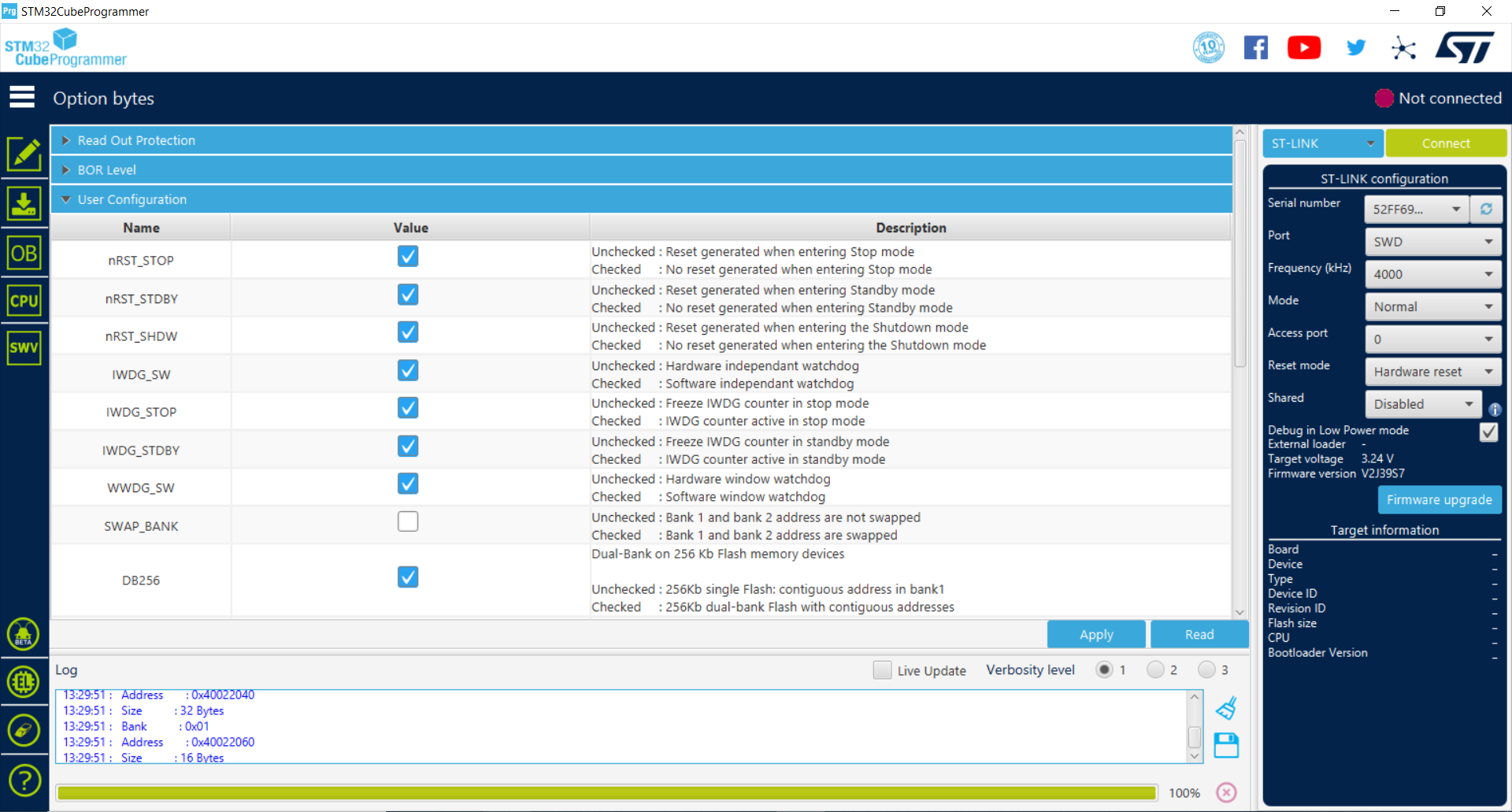Open the memory edit pencil icon

[x=24, y=154]
